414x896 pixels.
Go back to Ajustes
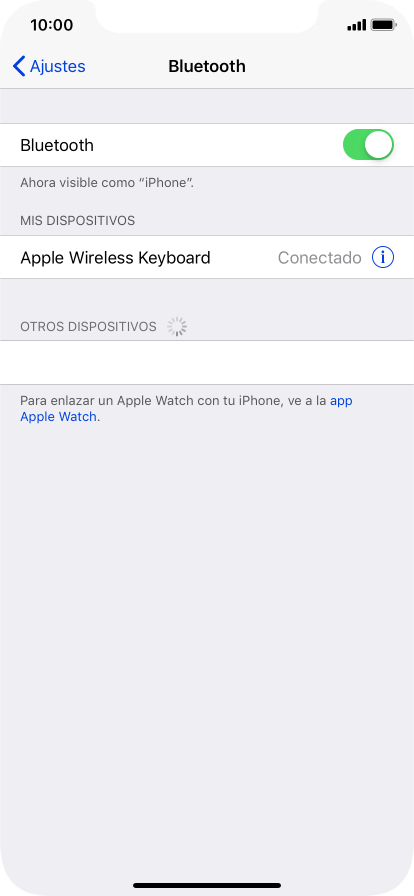(49, 66)
